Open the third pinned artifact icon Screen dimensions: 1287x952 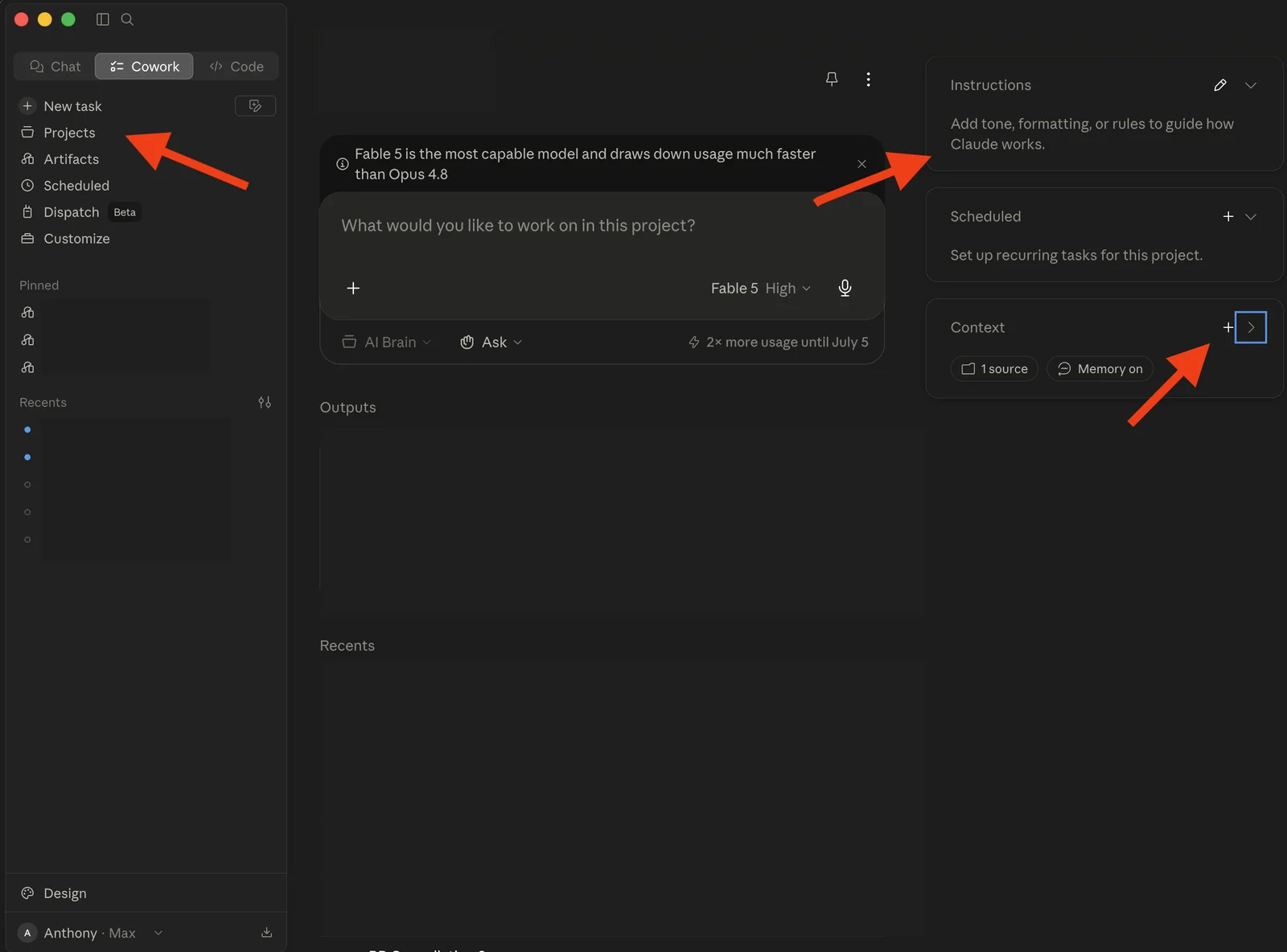click(27, 367)
